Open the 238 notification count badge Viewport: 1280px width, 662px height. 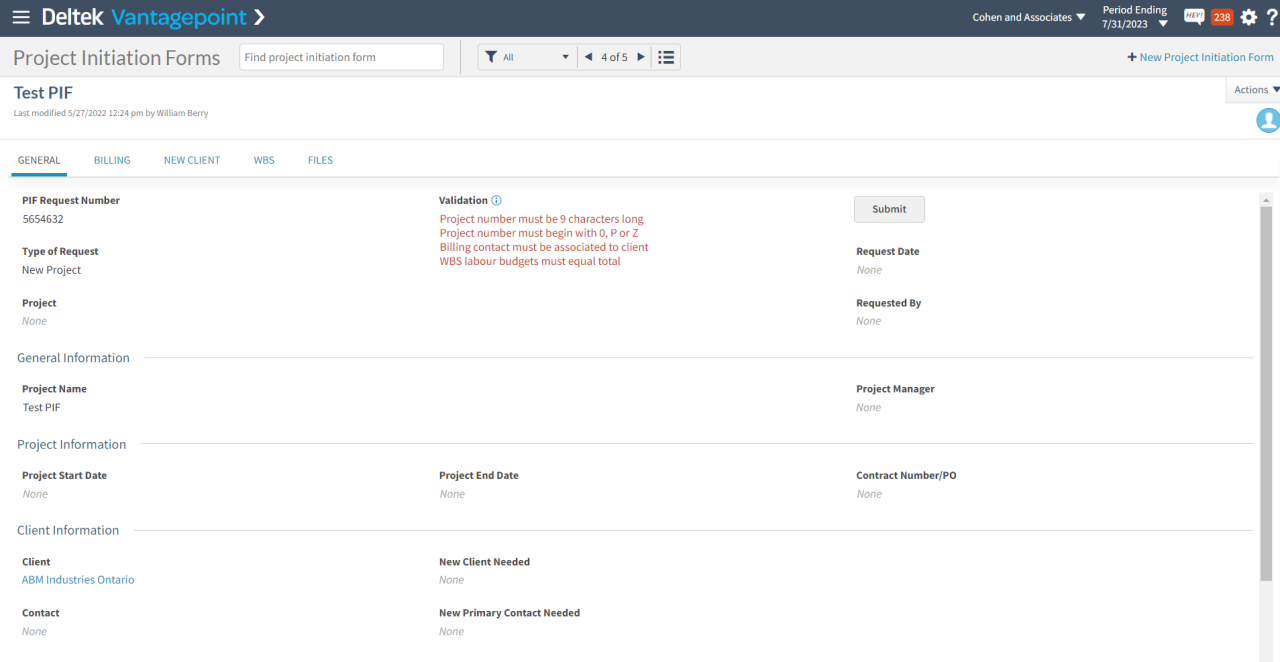(x=1220, y=16)
